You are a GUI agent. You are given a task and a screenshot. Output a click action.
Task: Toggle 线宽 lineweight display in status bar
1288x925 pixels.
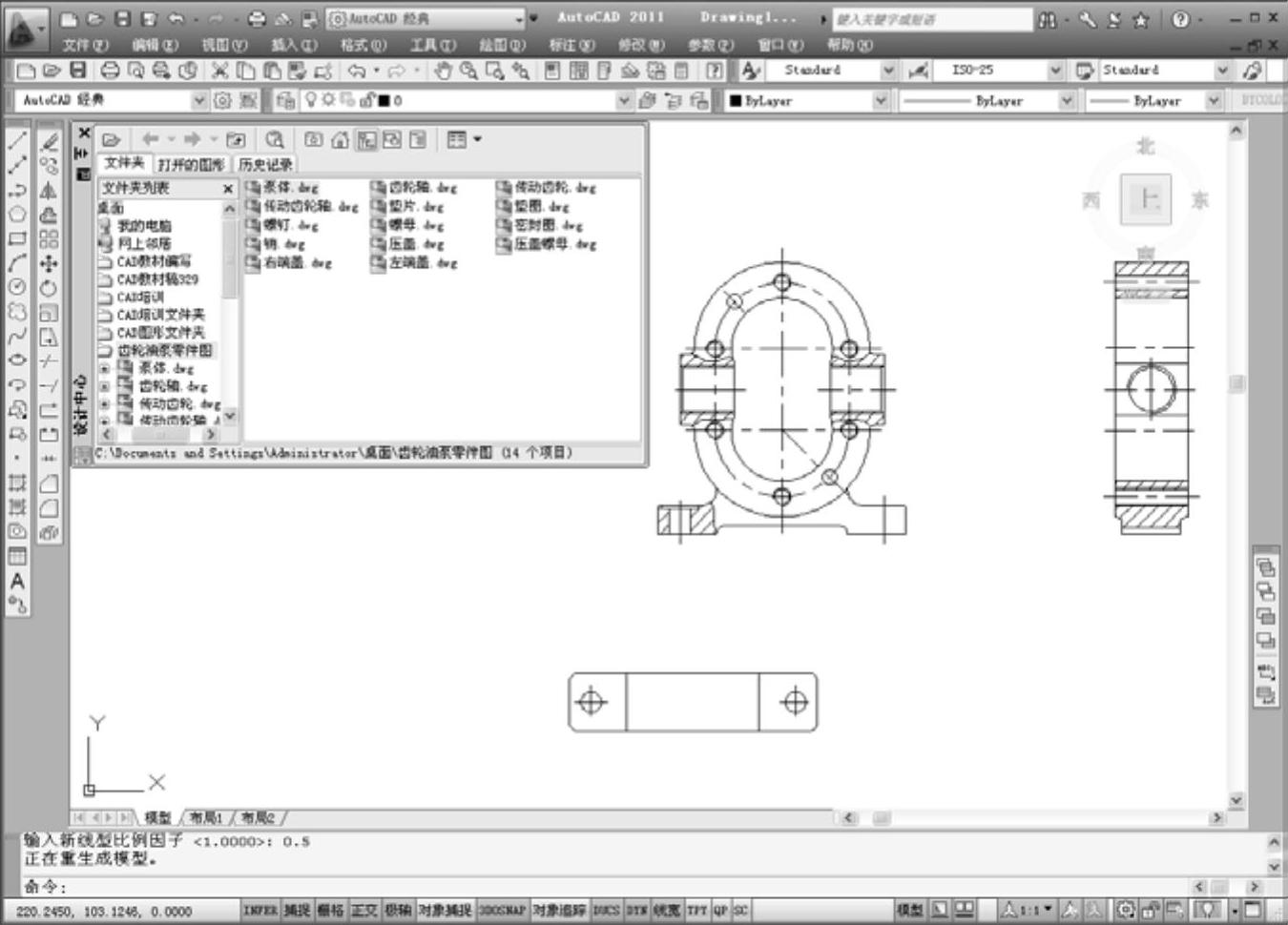point(667,911)
